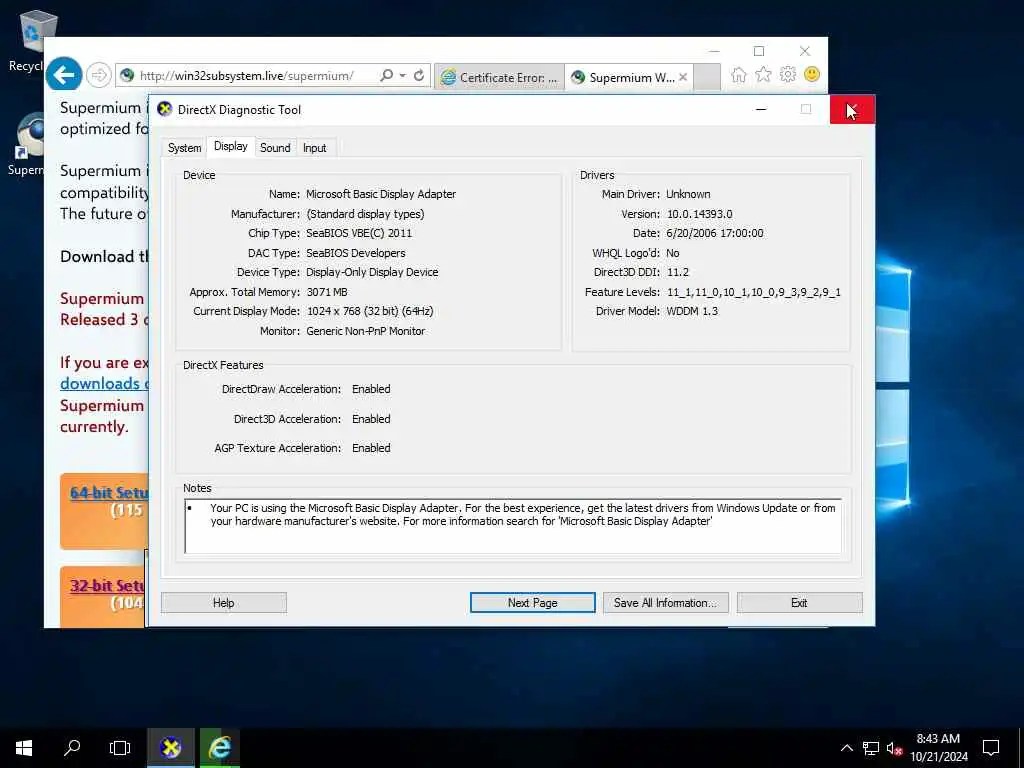Open the Favorites star icon
The image size is (1024, 768).
coord(763,74)
